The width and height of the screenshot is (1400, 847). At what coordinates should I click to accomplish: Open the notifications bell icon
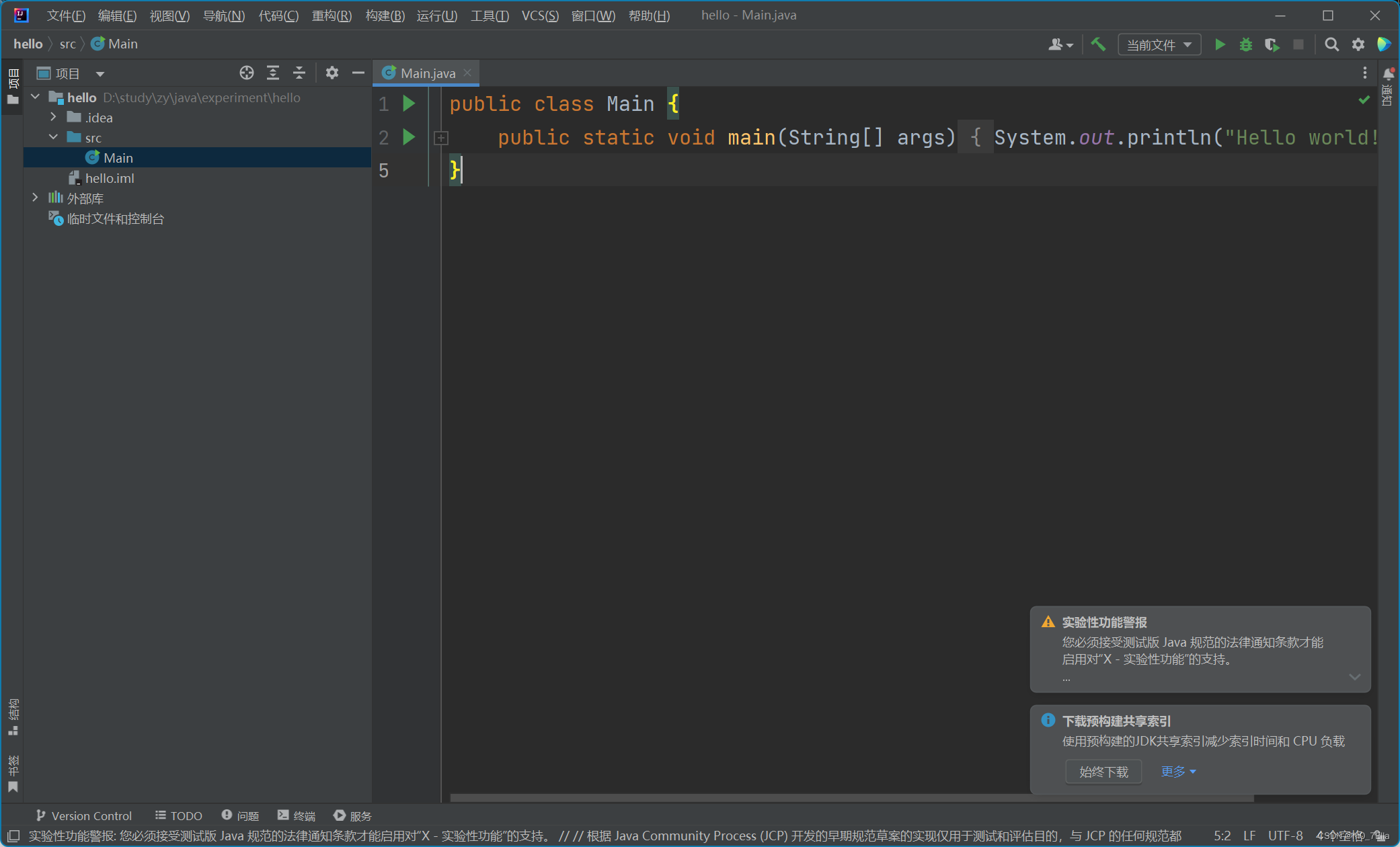click(x=1389, y=73)
